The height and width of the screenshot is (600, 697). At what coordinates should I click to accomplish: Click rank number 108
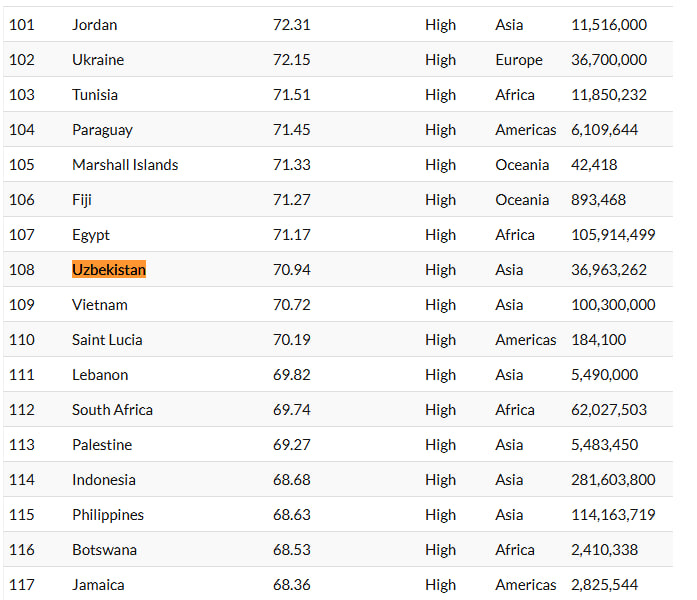click(22, 270)
